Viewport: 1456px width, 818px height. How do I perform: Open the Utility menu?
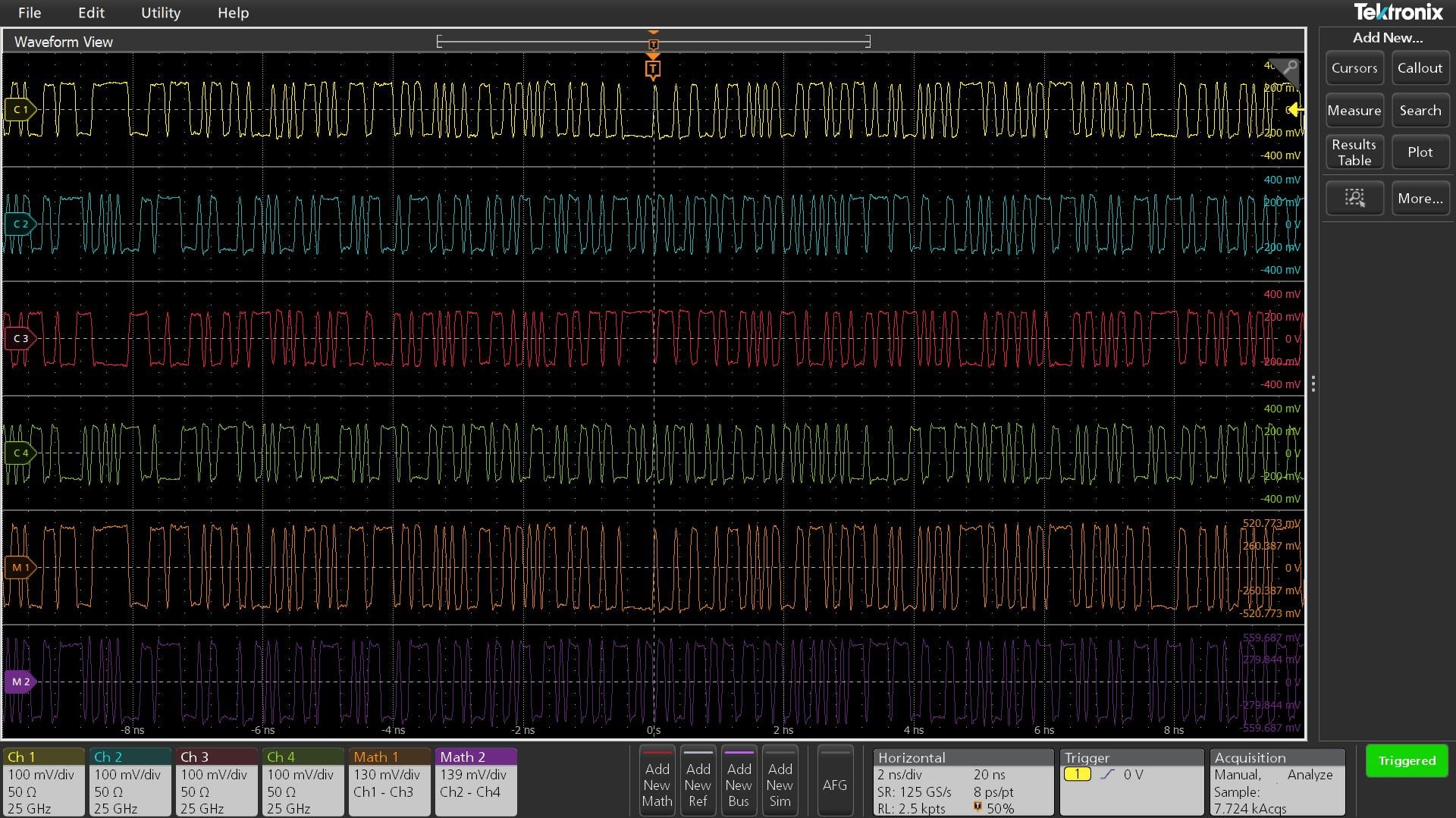[161, 13]
